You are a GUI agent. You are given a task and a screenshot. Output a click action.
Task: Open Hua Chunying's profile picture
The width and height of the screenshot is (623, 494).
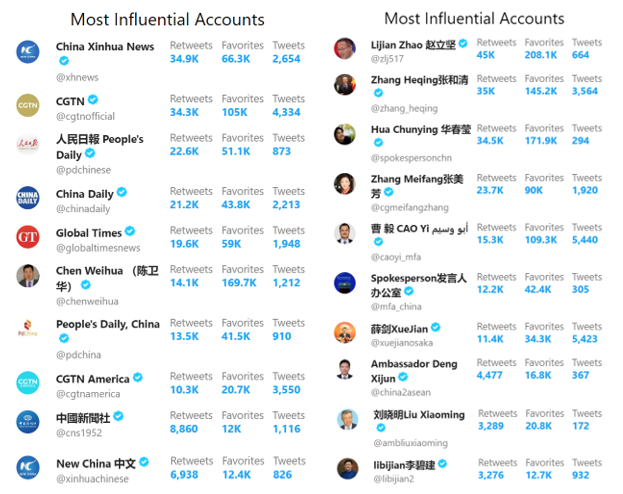click(x=344, y=134)
